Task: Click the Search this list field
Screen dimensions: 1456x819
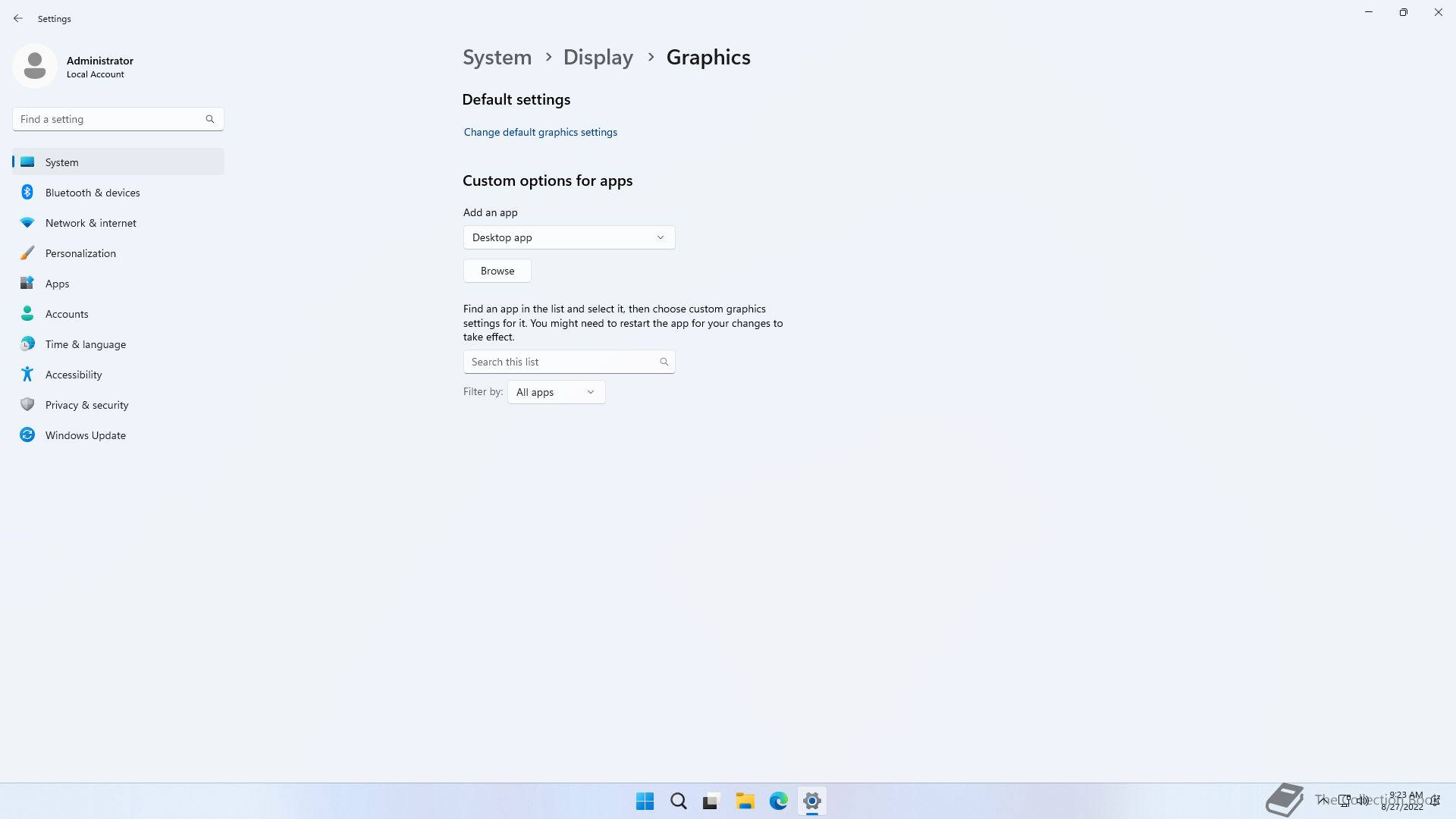Action: 561,362
